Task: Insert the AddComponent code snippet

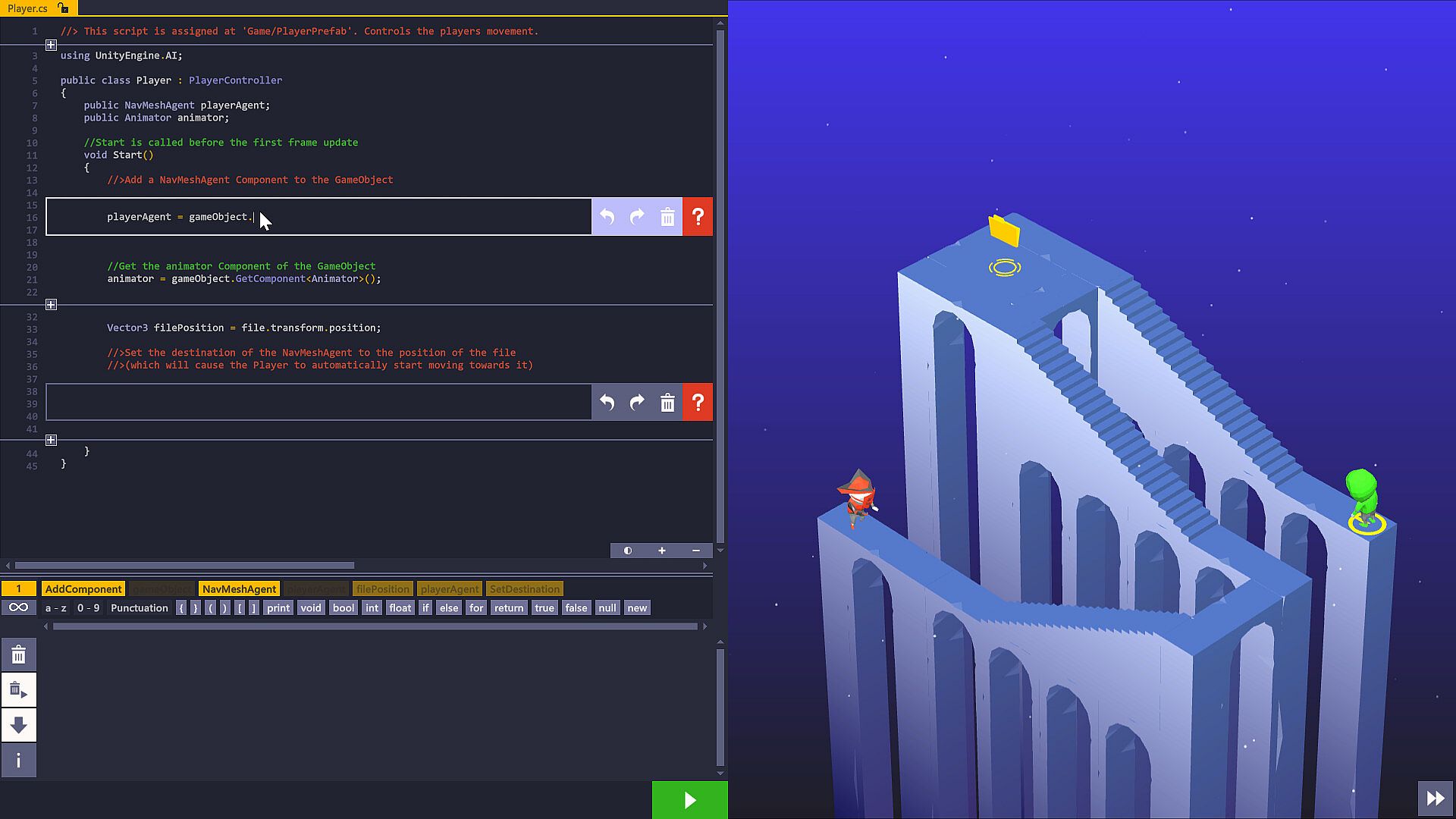Action: [x=83, y=589]
